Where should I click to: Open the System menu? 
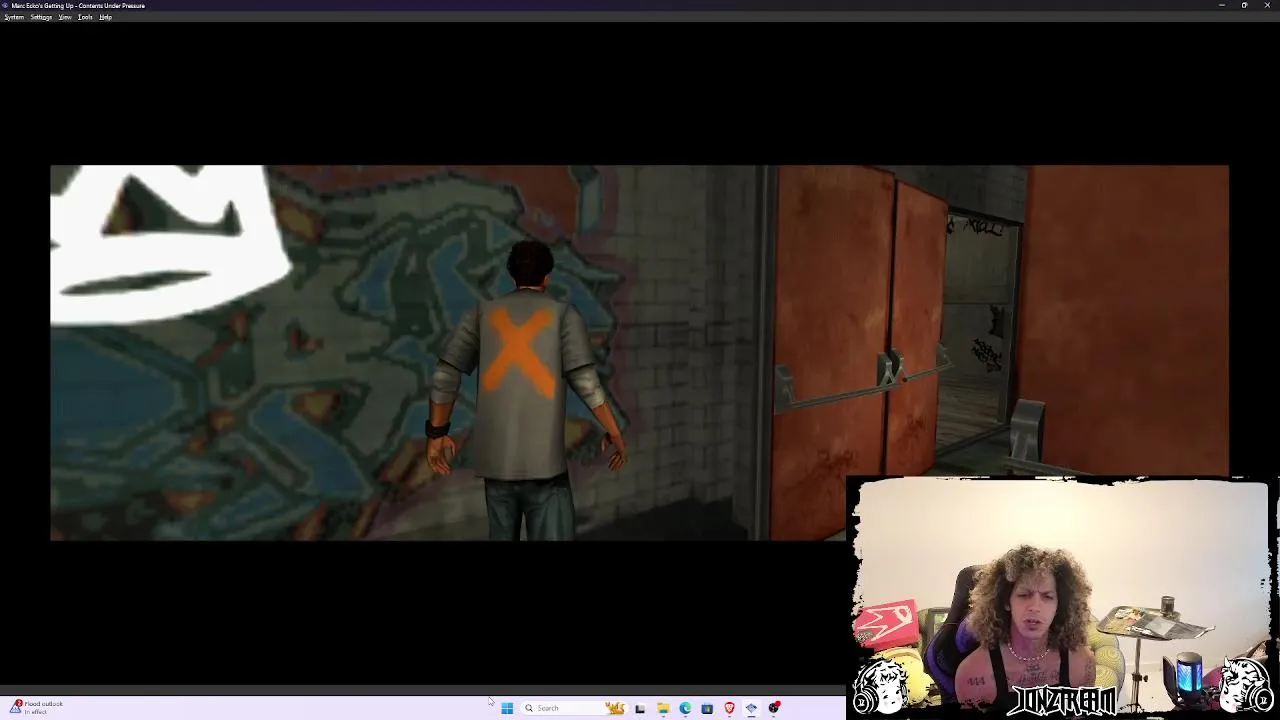(14, 17)
